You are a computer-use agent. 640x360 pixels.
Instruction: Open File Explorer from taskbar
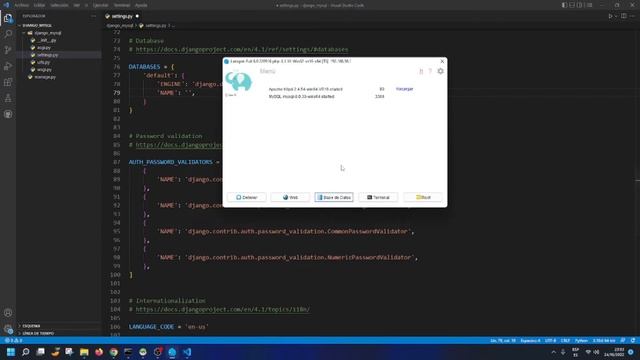pyautogui.click(x=84, y=352)
